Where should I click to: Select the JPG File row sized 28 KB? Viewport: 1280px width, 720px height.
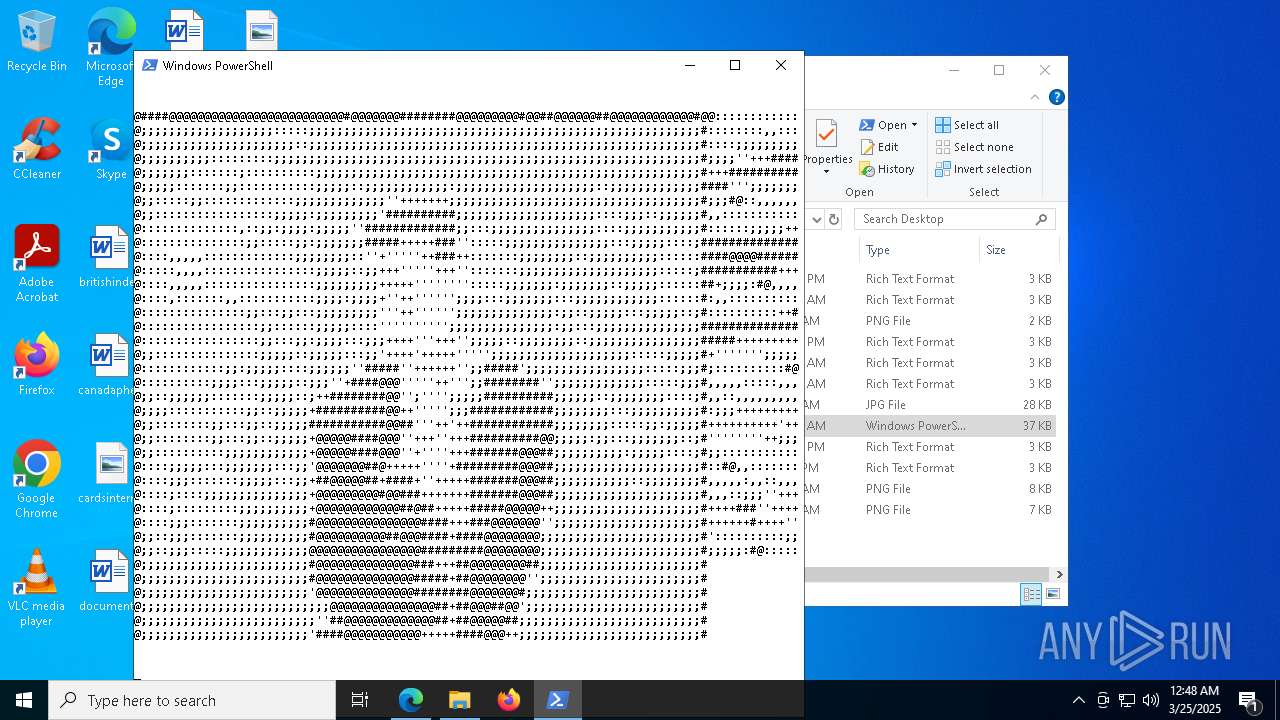pyautogui.click(x=930, y=405)
